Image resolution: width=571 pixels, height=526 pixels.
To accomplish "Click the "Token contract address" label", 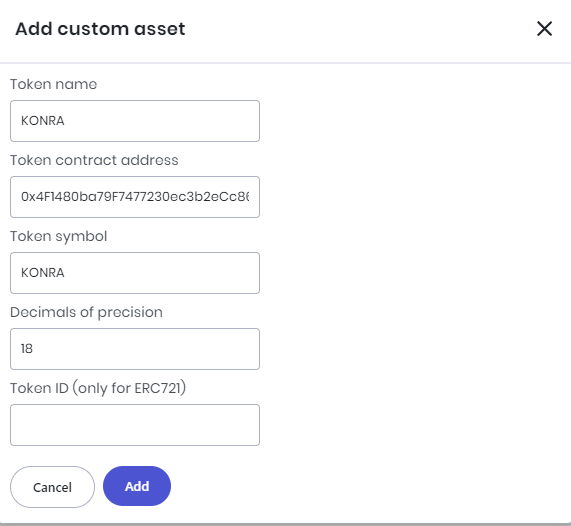I will click(94, 160).
